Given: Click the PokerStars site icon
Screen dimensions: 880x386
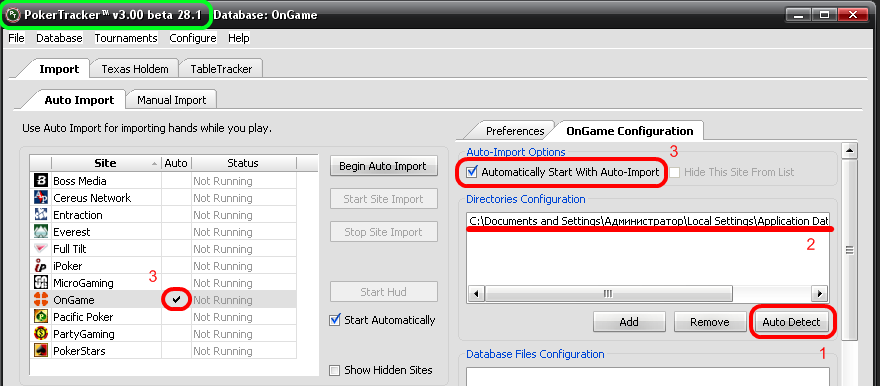Looking at the screenshot, I should coord(41,351).
